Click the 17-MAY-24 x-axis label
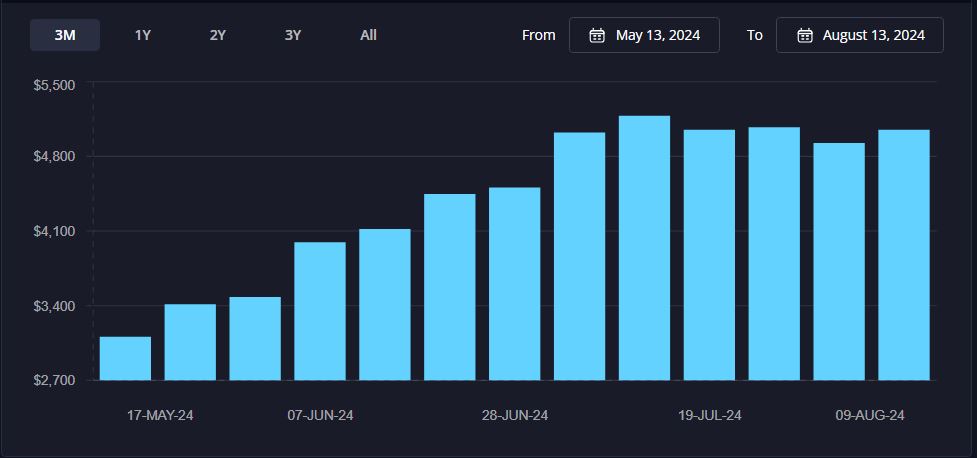This screenshot has width=977, height=458. (159, 415)
